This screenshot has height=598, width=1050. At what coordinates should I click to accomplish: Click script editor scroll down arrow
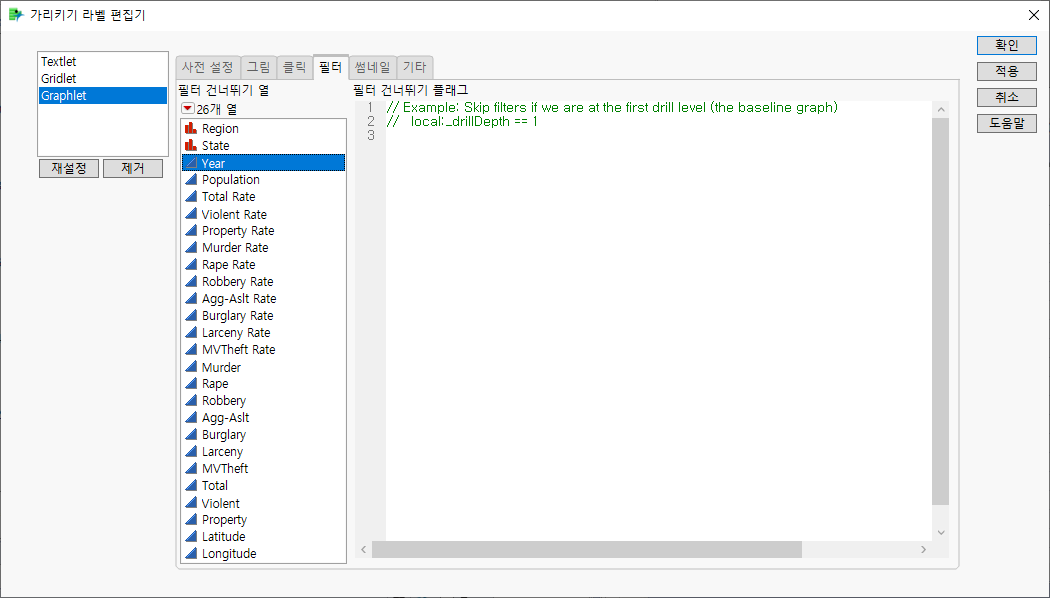[941, 532]
